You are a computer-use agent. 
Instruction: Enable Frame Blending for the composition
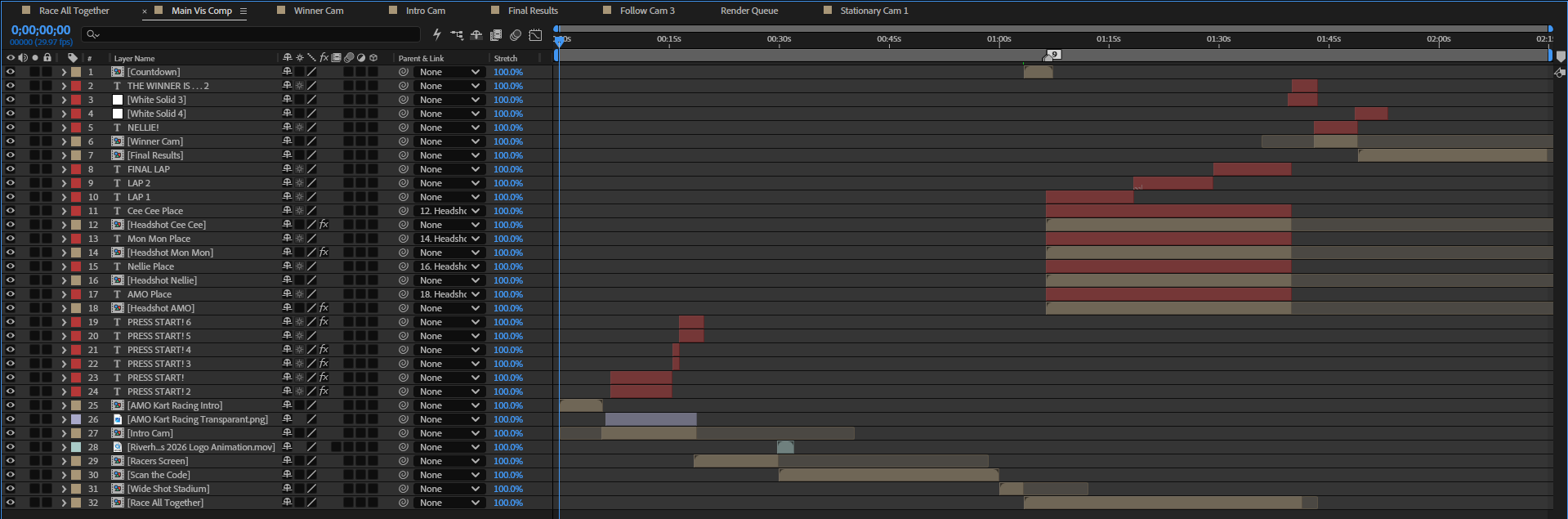click(496, 35)
